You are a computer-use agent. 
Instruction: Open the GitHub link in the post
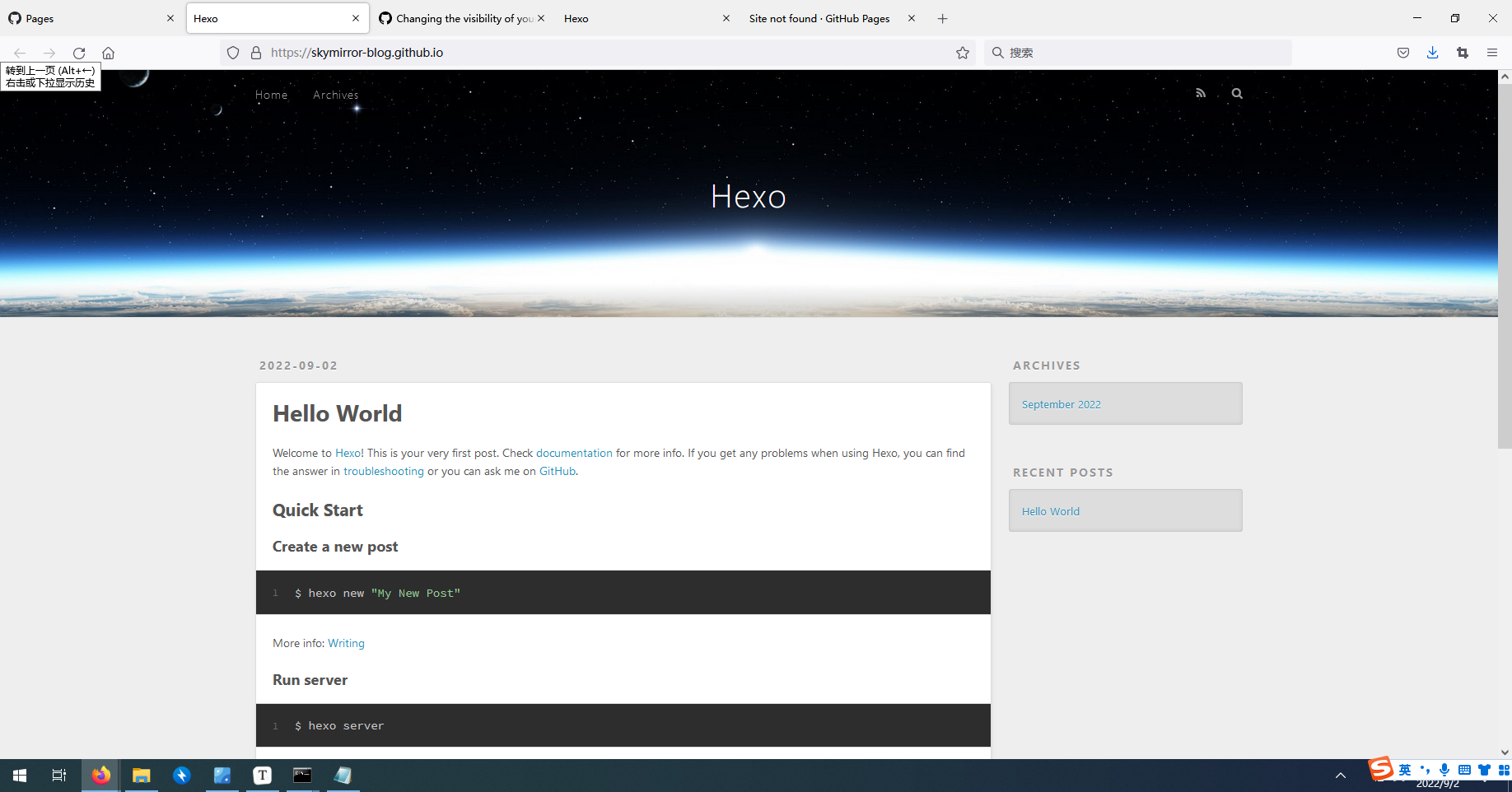[558, 471]
